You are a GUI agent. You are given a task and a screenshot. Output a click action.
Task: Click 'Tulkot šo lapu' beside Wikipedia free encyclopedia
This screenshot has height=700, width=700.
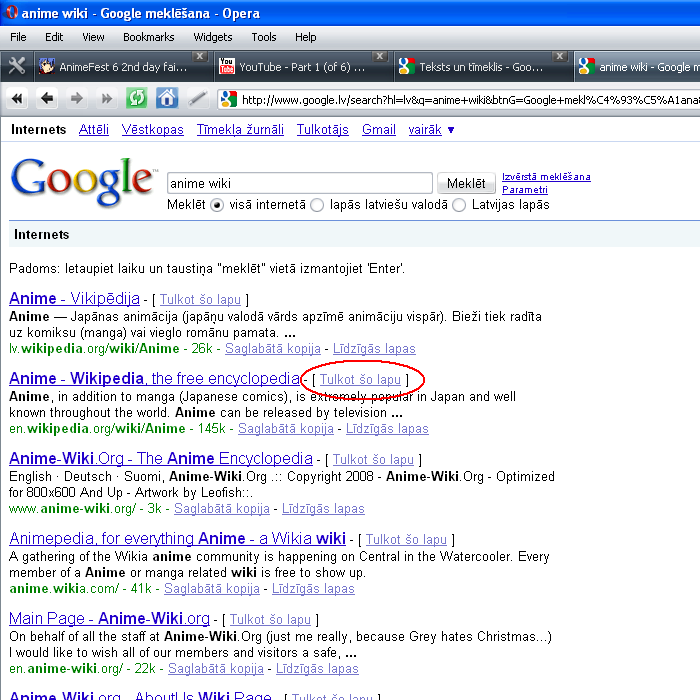pyautogui.click(x=360, y=379)
